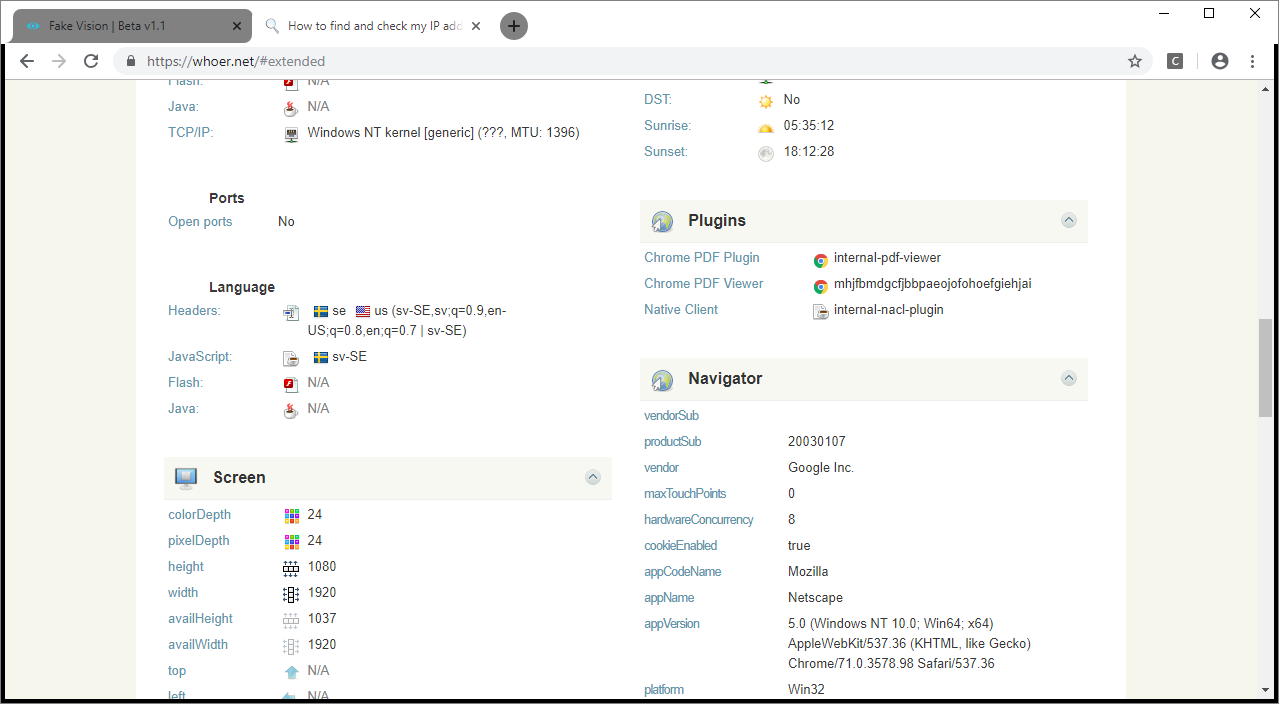This screenshot has width=1279, height=704.
Task: Click the Swedish flag beside sv-SE JavaScript
Action: (x=321, y=357)
